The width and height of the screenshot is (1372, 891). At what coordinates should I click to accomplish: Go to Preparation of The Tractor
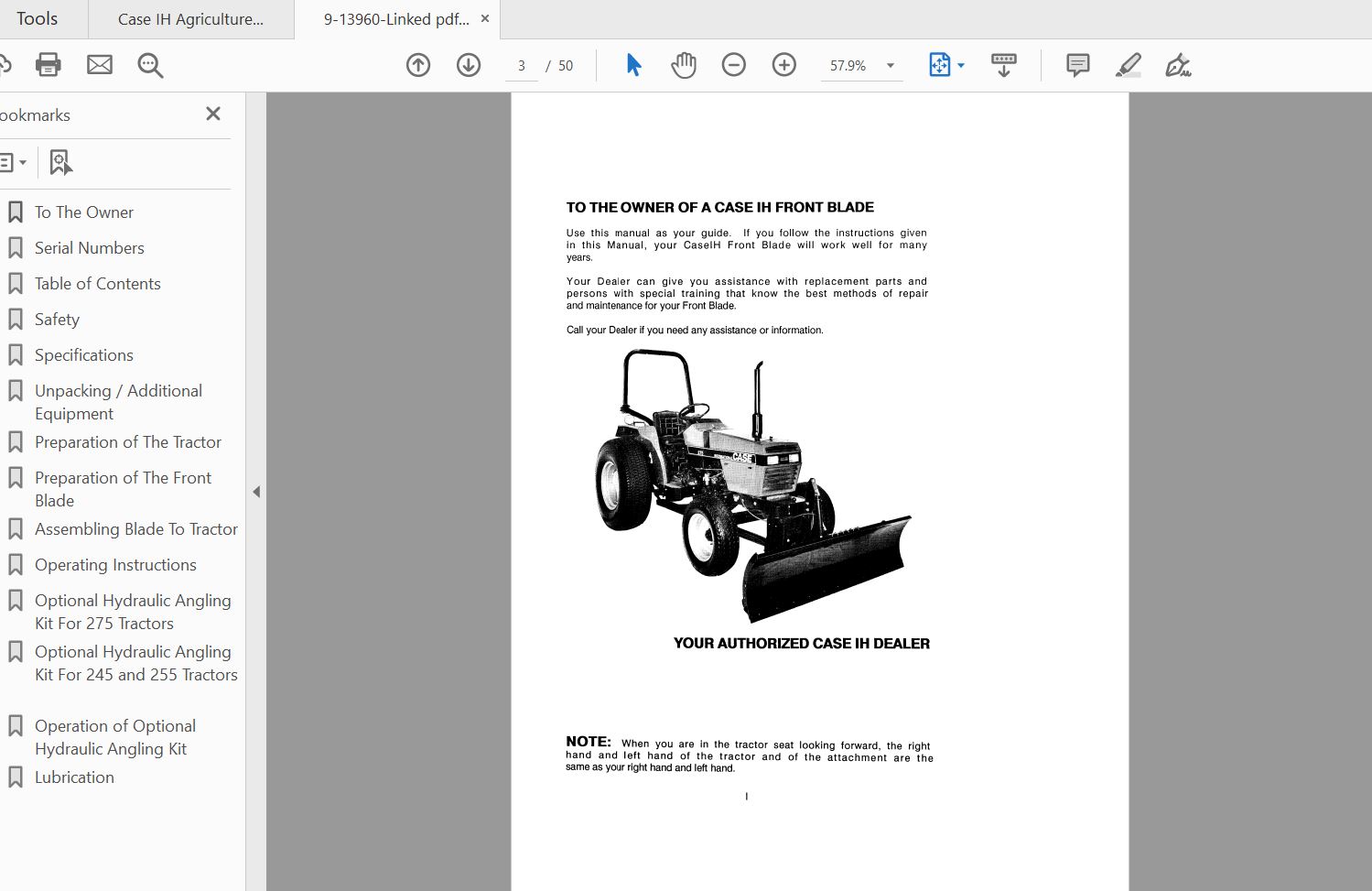click(128, 442)
